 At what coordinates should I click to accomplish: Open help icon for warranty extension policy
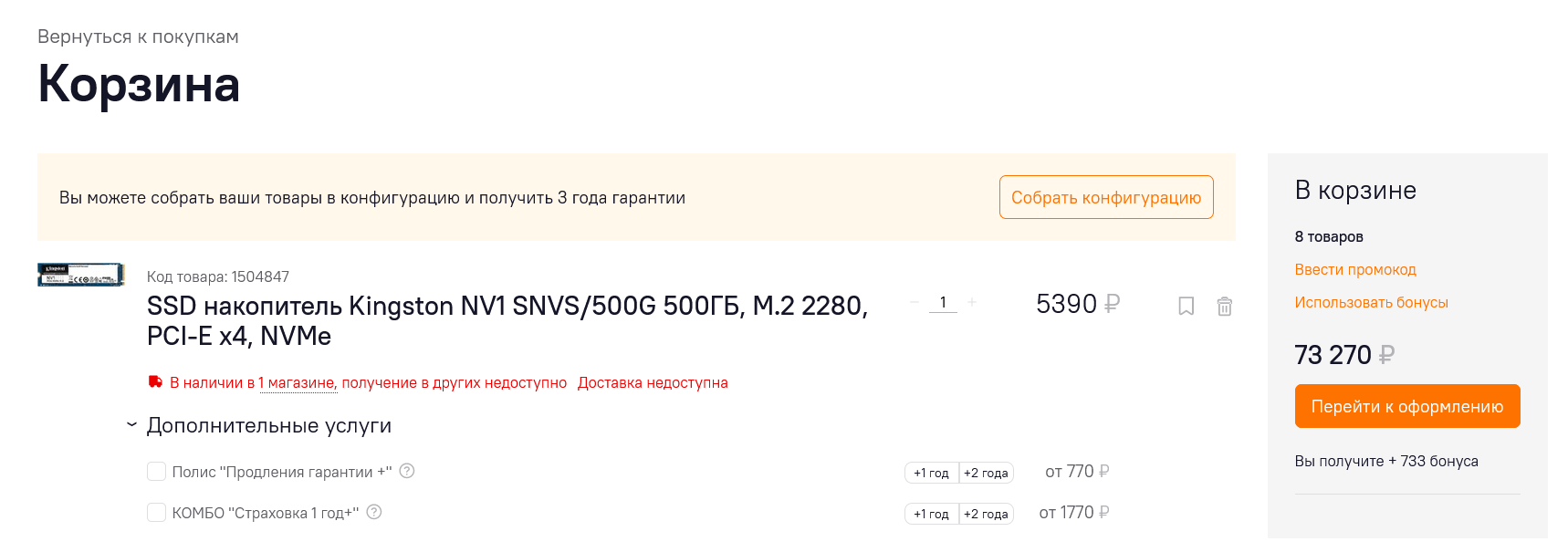point(407,471)
